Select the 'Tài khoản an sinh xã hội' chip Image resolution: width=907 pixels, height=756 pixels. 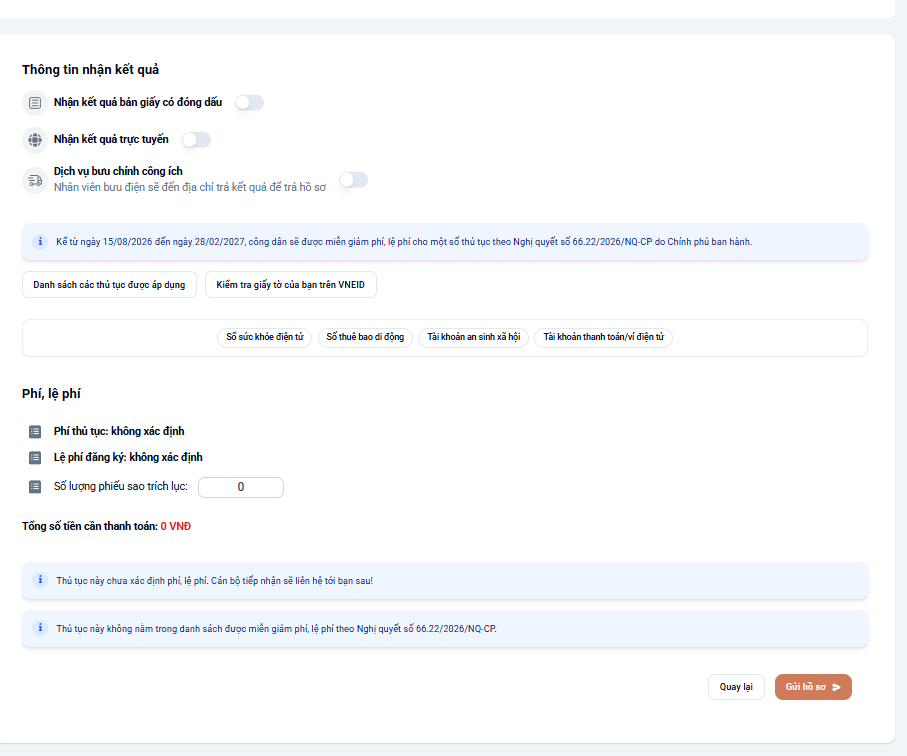point(474,337)
